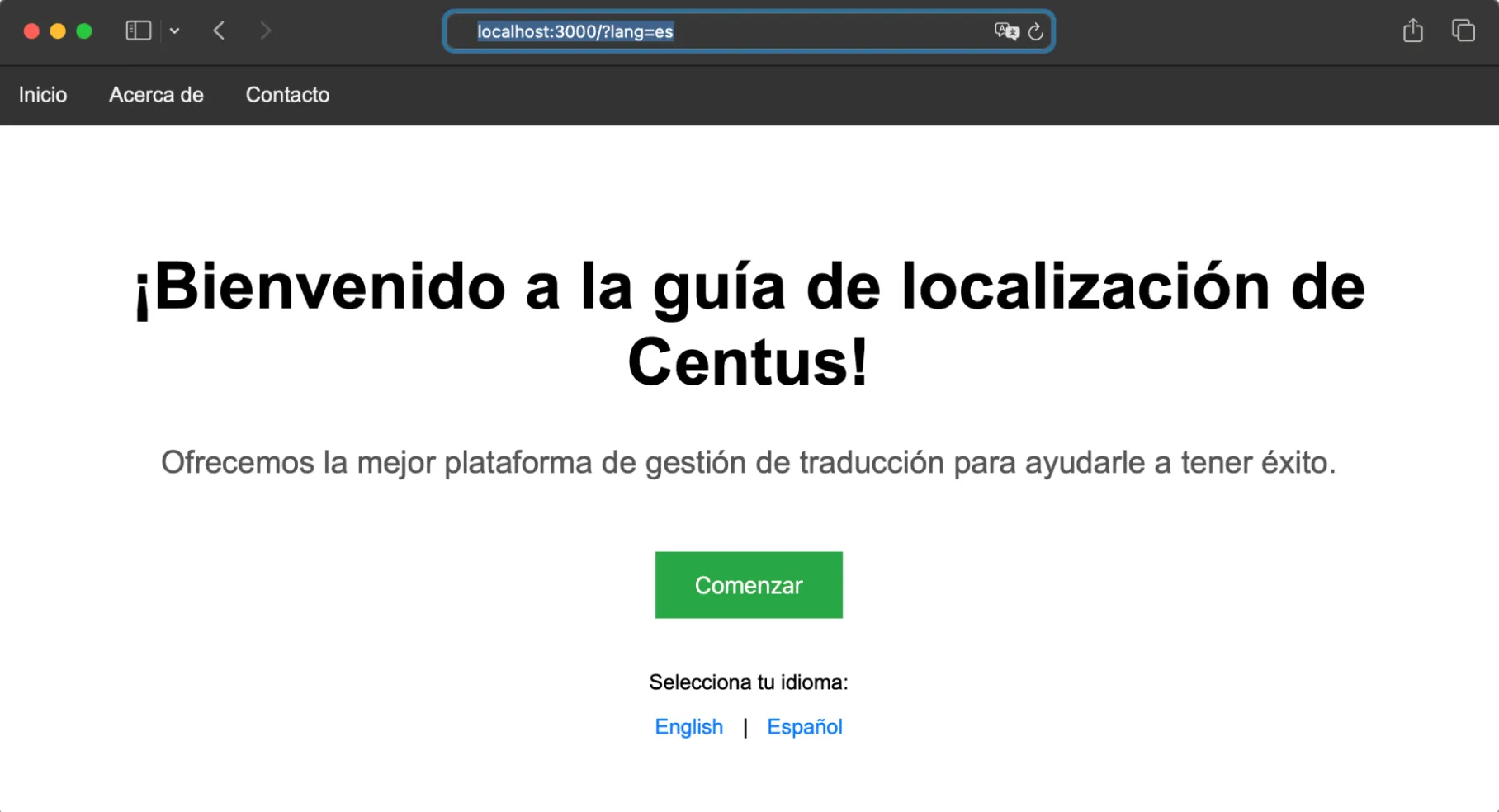Screen dimensions: 1499x812
Task: Select Español as the language
Action: click(805, 726)
